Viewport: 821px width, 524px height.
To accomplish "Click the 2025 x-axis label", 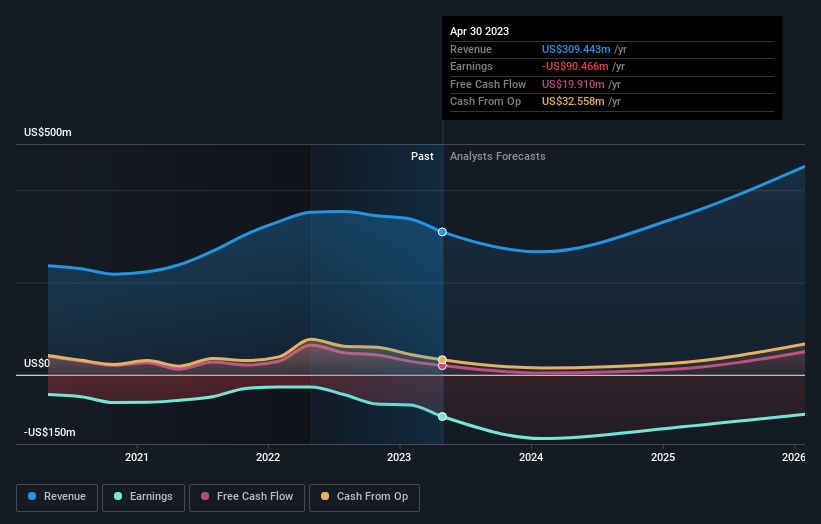I will [663, 458].
